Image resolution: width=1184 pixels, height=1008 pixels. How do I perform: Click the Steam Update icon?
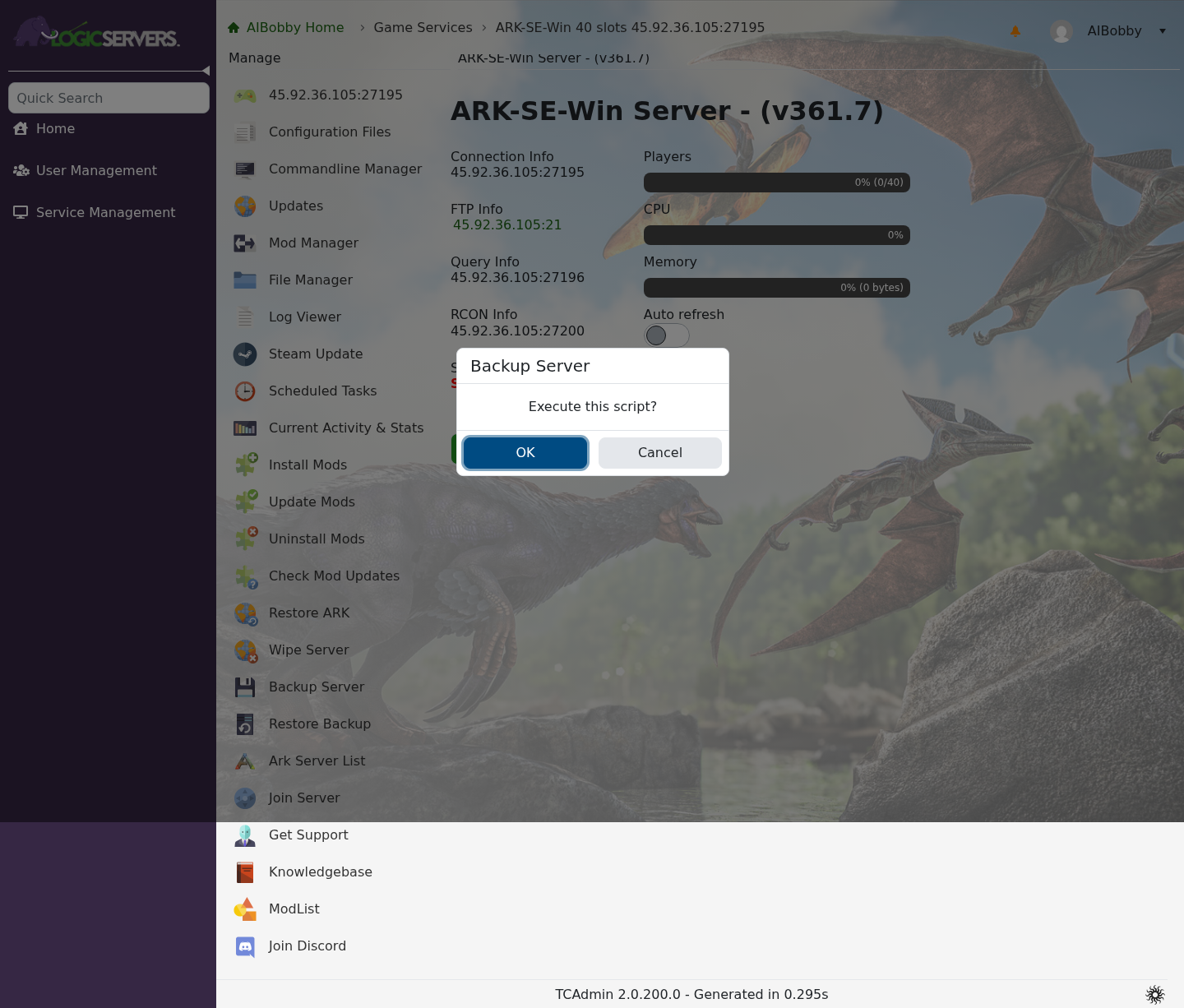pos(245,354)
